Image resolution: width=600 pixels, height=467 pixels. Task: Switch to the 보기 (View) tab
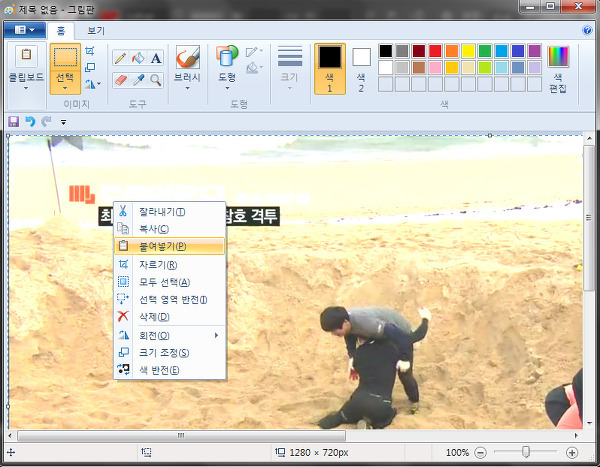96,31
